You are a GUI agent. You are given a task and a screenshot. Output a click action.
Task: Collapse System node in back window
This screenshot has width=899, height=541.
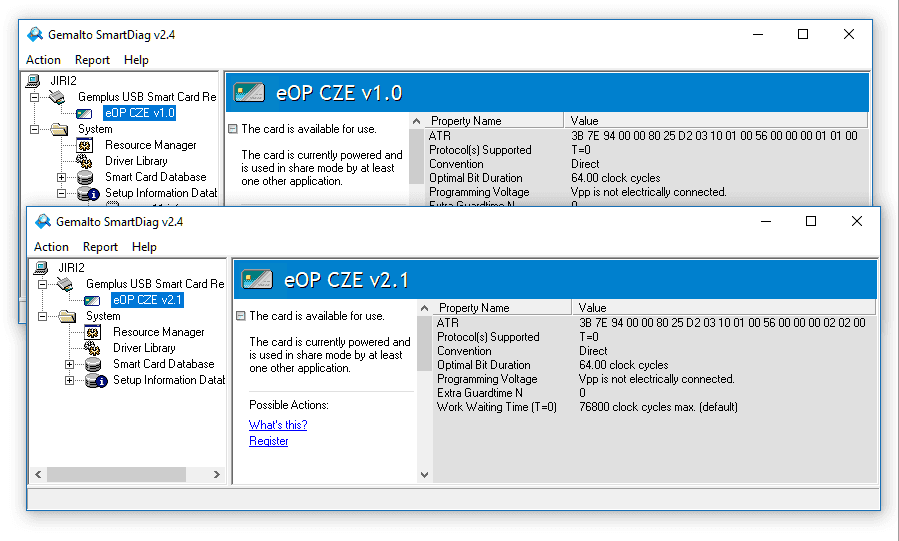pos(34,130)
